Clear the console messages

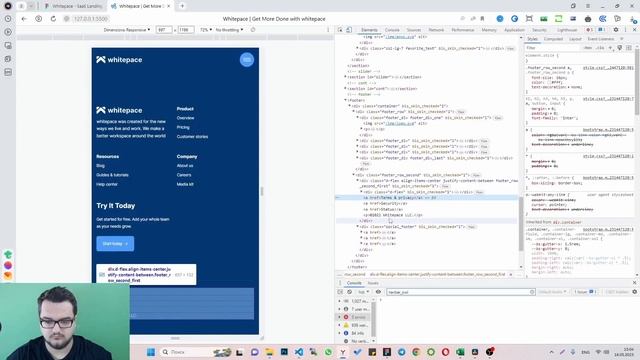point(349,292)
